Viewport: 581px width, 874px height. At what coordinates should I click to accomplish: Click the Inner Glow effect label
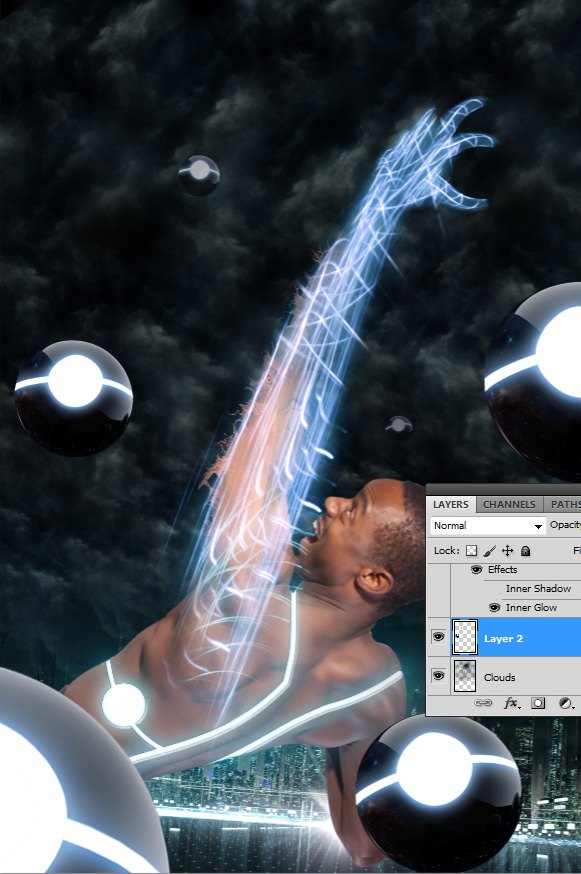pos(531,608)
